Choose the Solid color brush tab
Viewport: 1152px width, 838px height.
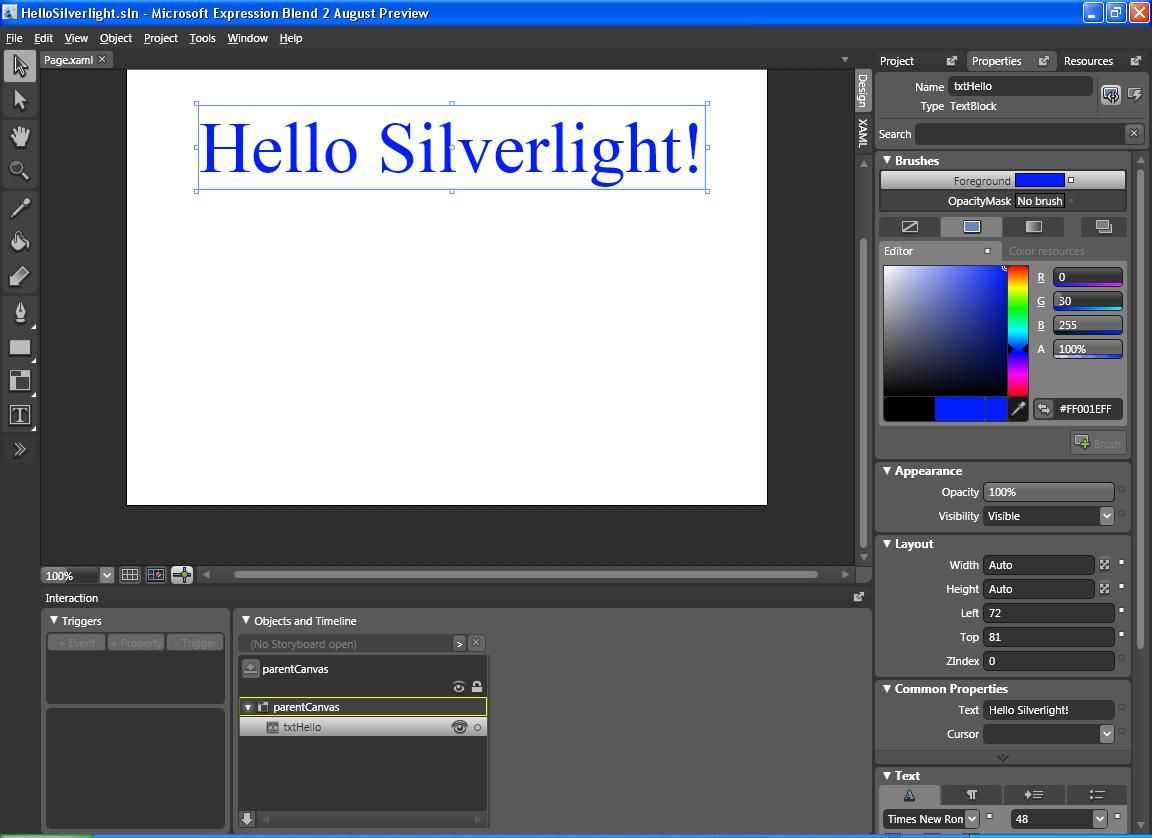point(971,226)
